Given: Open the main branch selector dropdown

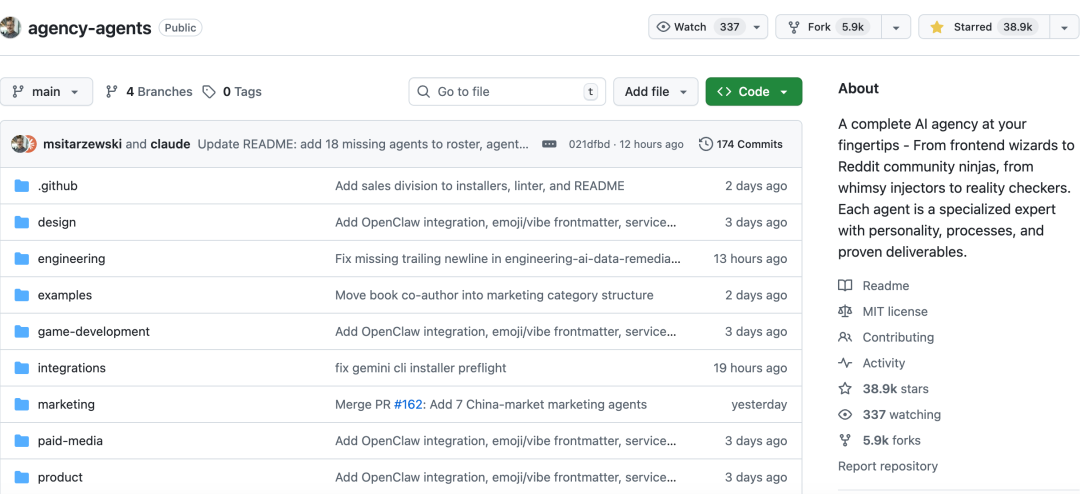Looking at the screenshot, I should point(46,92).
